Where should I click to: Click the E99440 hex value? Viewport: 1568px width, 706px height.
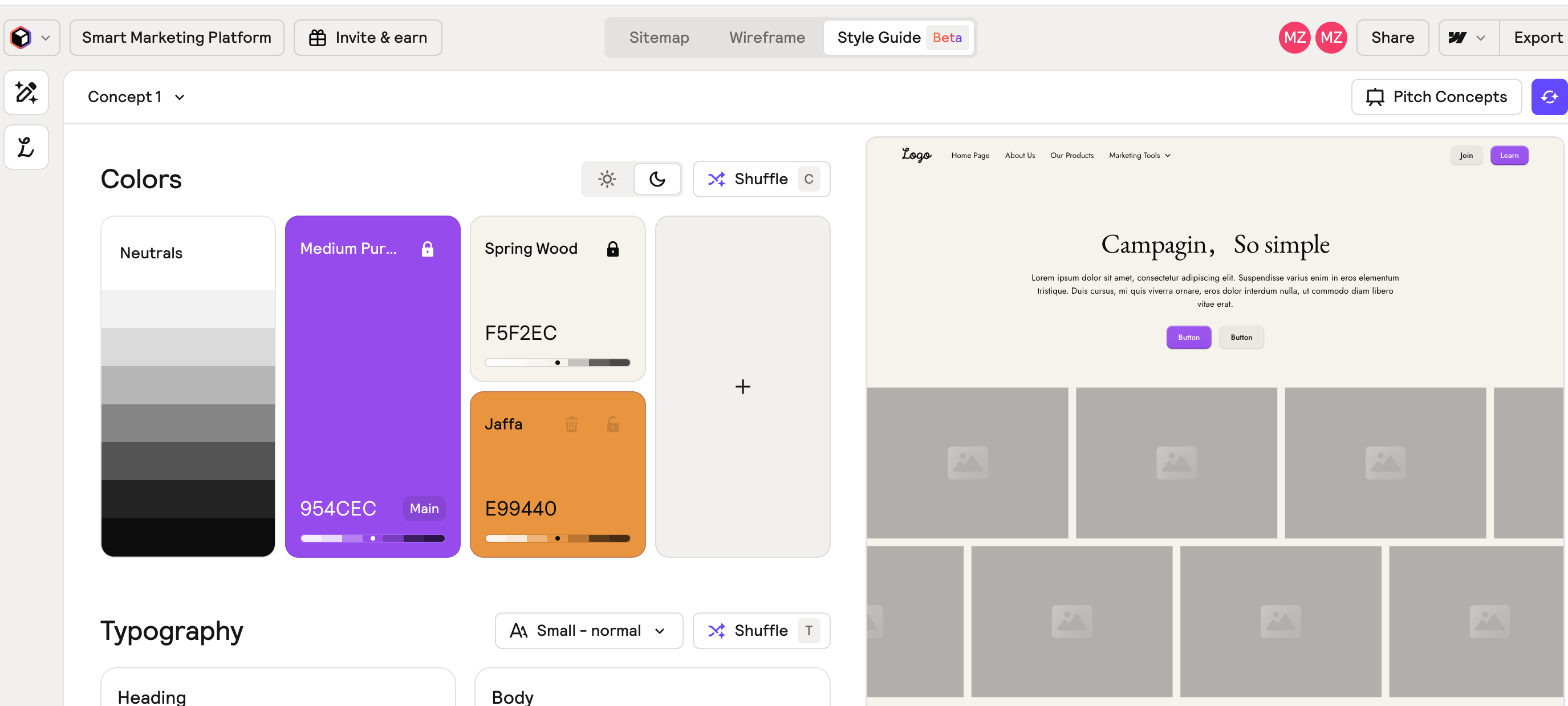(521, 508)
